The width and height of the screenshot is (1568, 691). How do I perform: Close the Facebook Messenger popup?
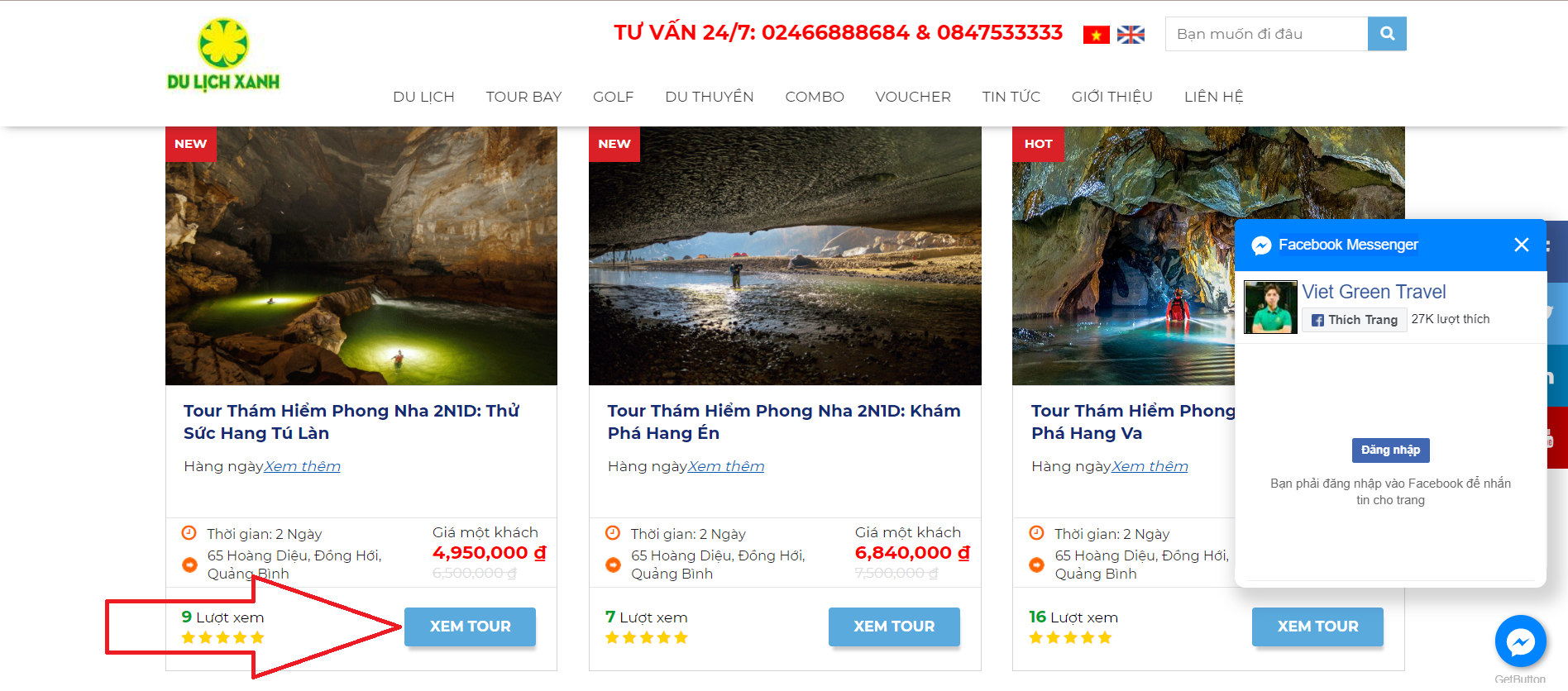1521,245
